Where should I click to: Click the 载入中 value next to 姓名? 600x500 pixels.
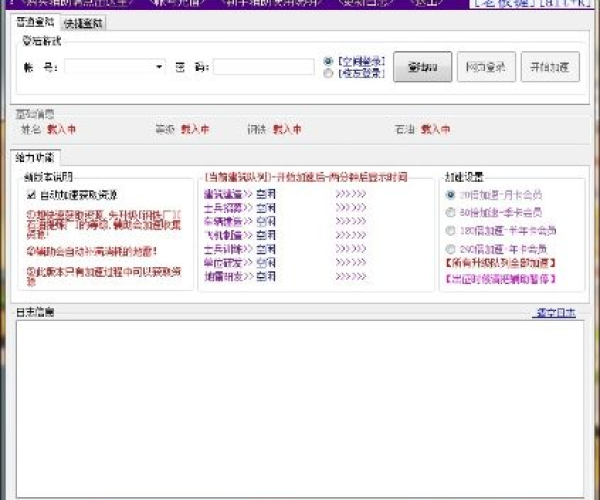(61, 129)
